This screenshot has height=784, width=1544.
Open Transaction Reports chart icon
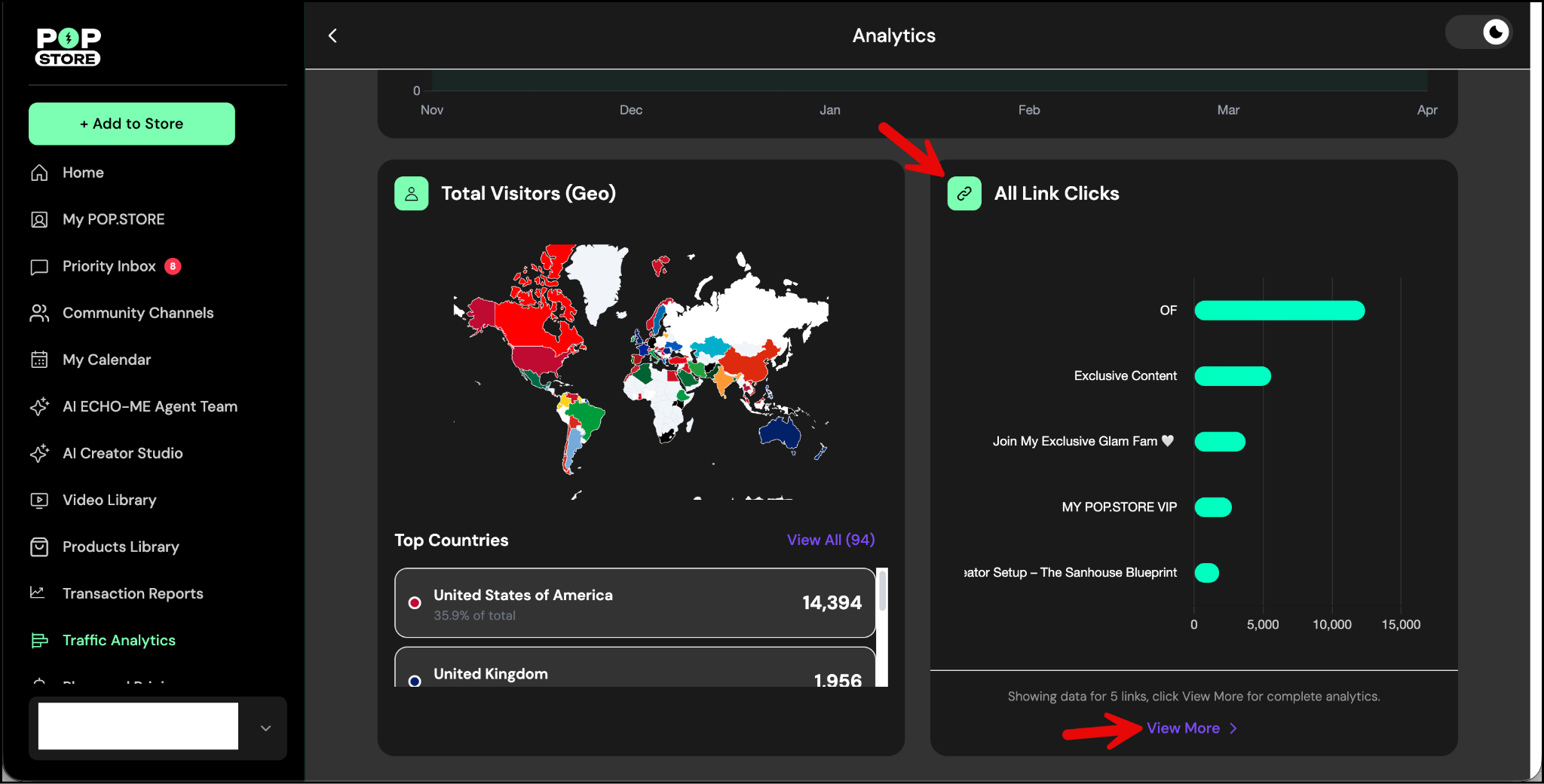[x=38, y=593]
